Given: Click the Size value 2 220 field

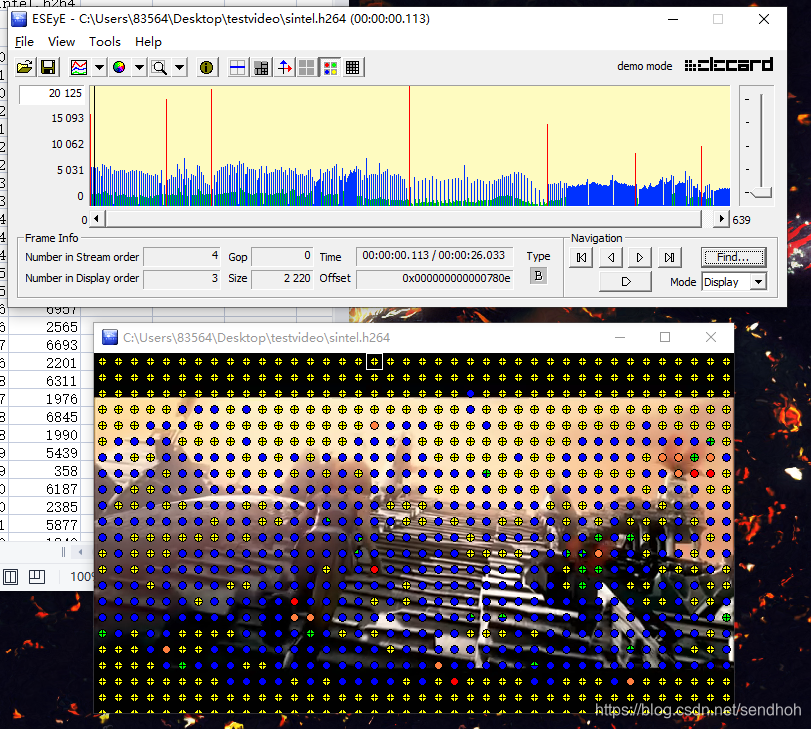Looking at the screenshot, I should click(x=282, y=278).
